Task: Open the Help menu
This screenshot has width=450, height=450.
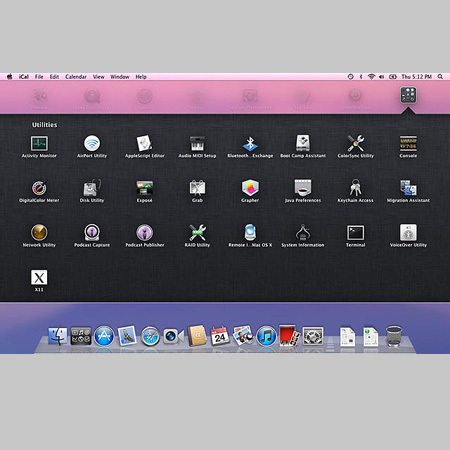Action: pos(141,77)
